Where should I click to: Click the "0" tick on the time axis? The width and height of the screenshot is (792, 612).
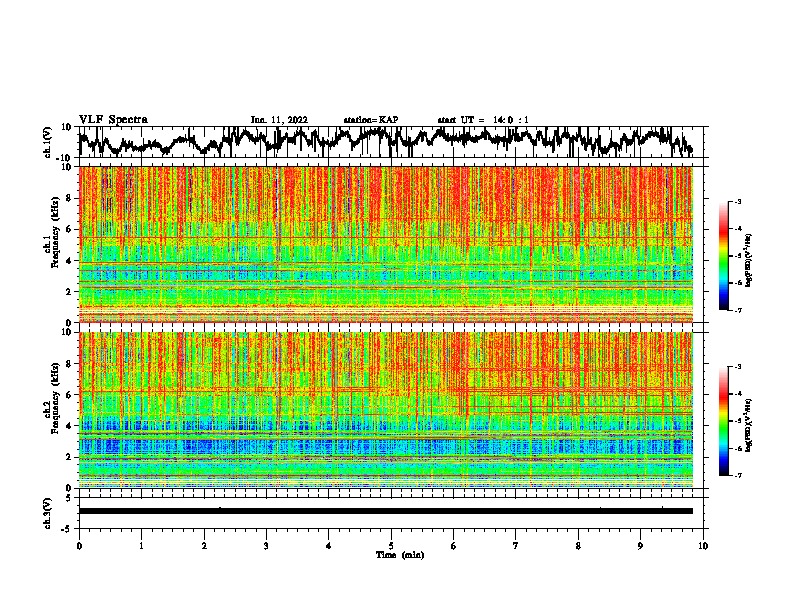pyautogui.click(x=79, y=546)
